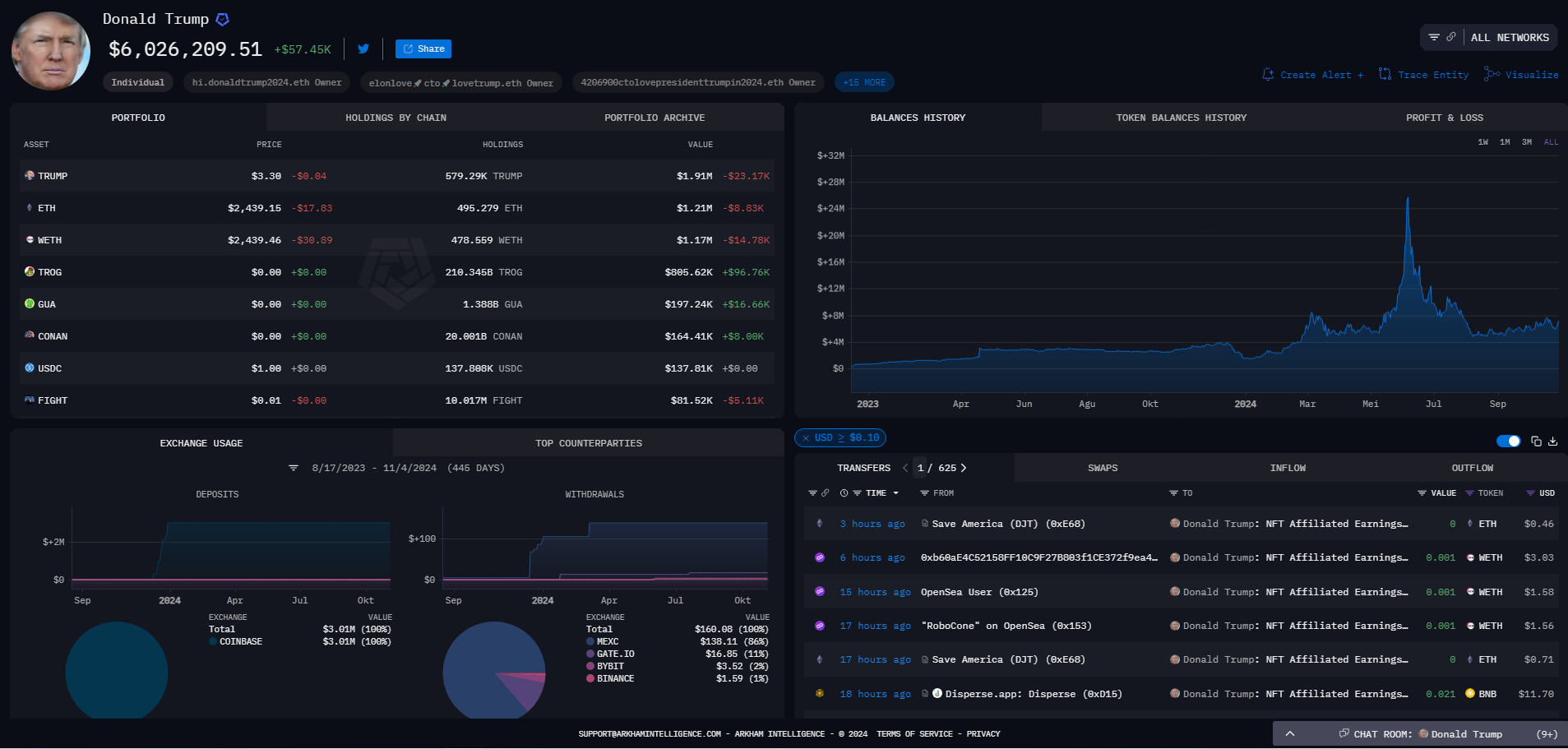Screen dimensions: 1568x749
Task: Click the Share button
Action: (x=423, y=49)
